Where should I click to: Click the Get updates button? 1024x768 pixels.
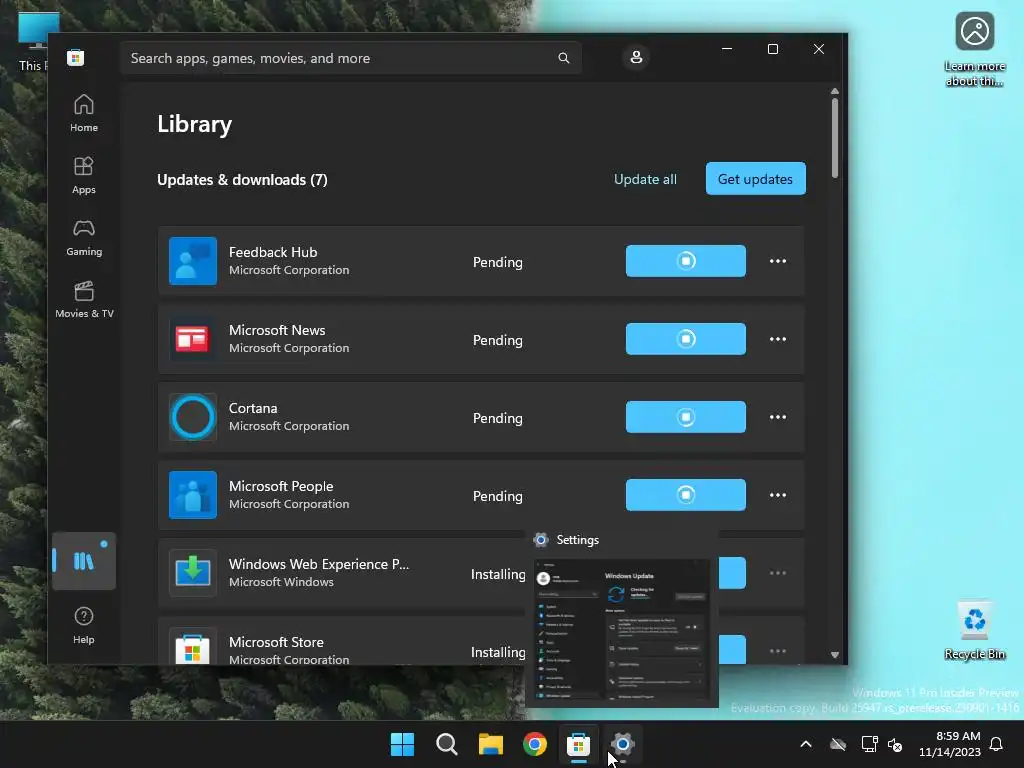pos(756,178)
